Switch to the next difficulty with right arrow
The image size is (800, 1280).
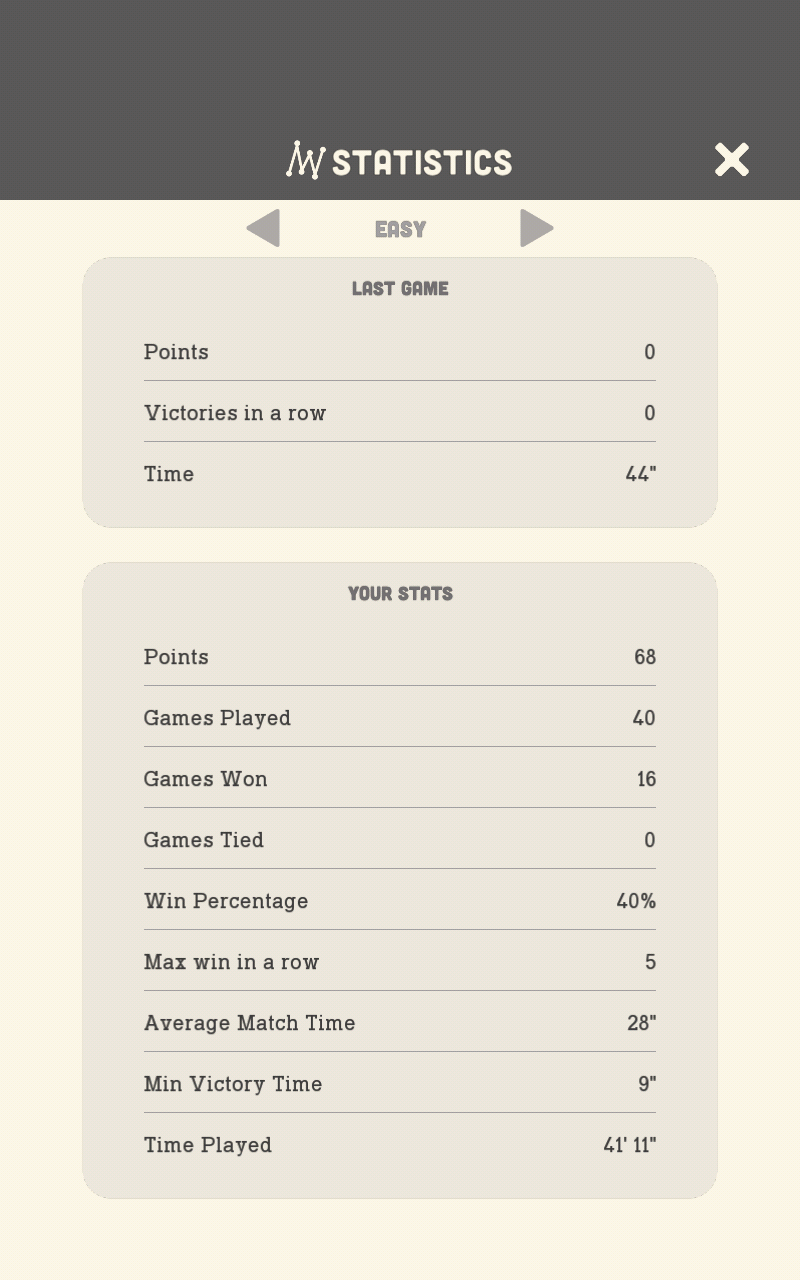(x=537, y=228)
